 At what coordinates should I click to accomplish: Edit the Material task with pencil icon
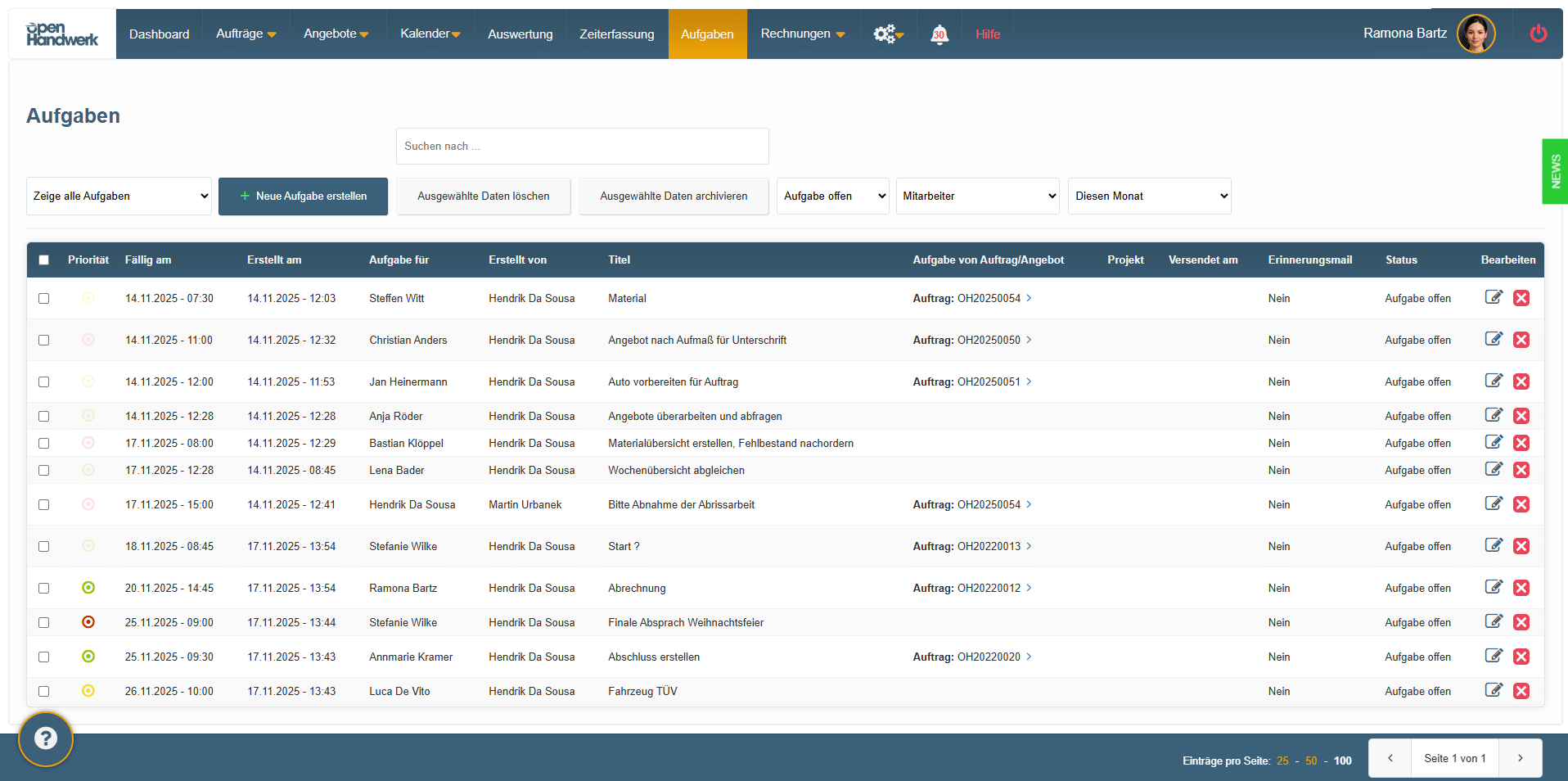coord(1494,298)
